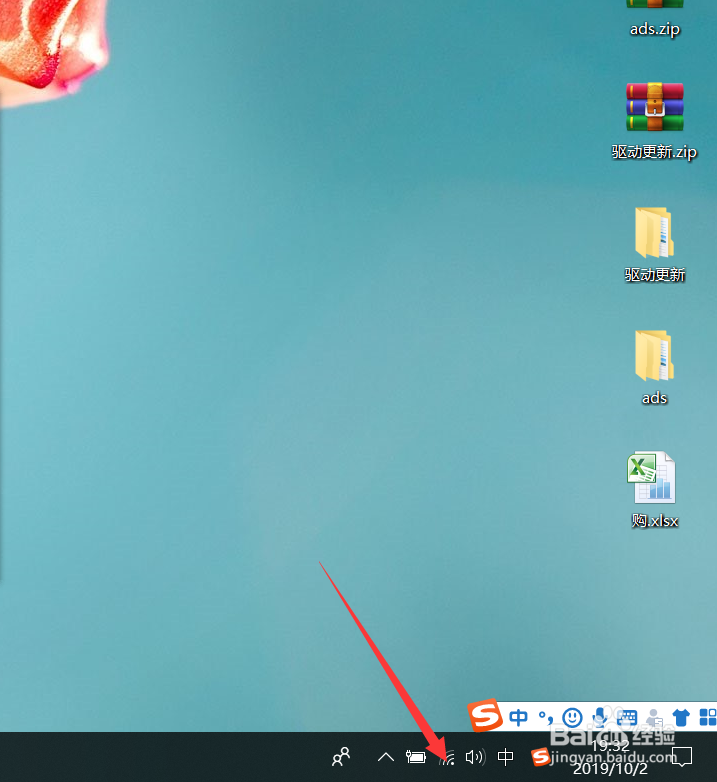
Task: Click the user account icon on Sogou bar
Action: pos(654,718)
